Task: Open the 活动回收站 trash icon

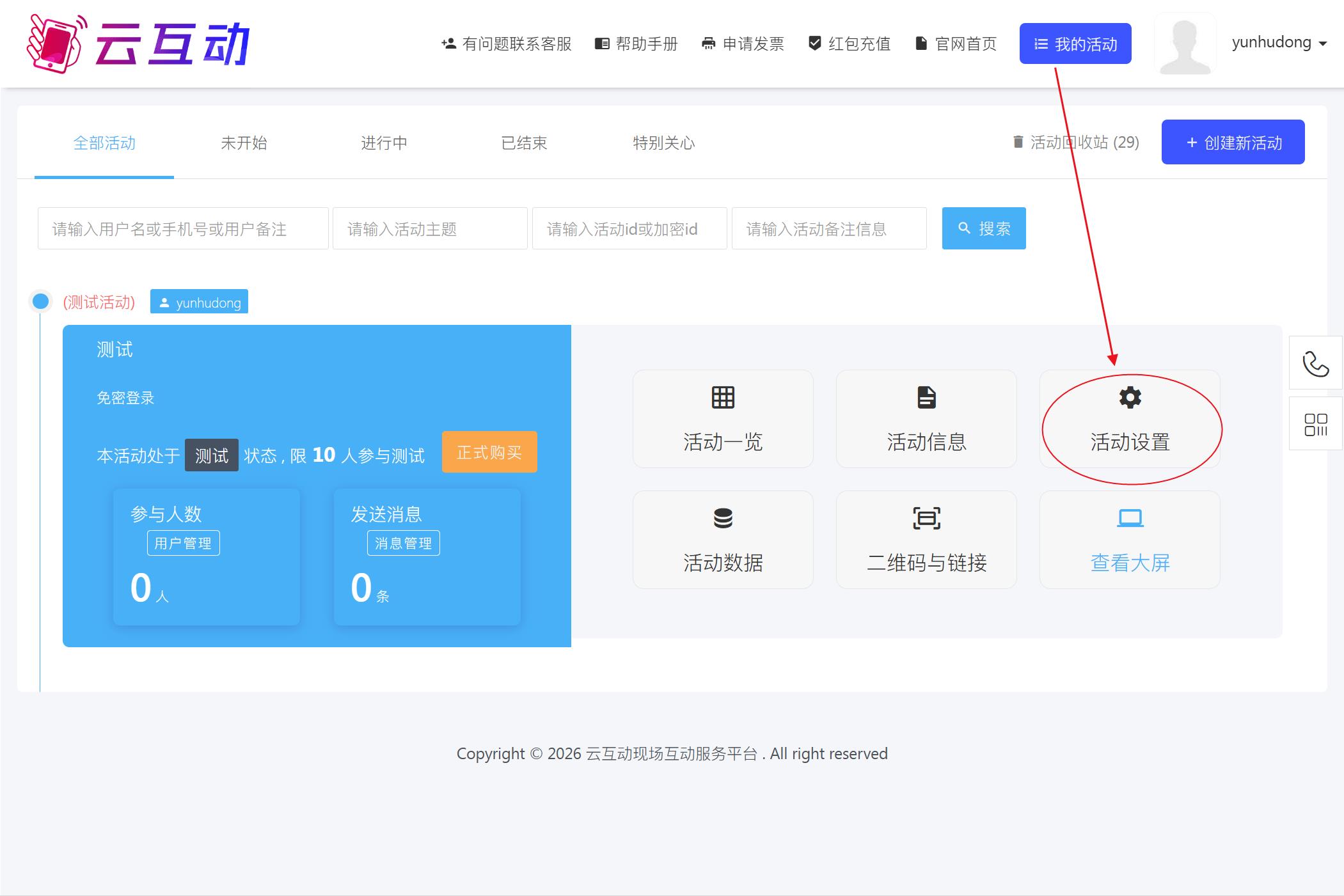Action: (1017, 142)
